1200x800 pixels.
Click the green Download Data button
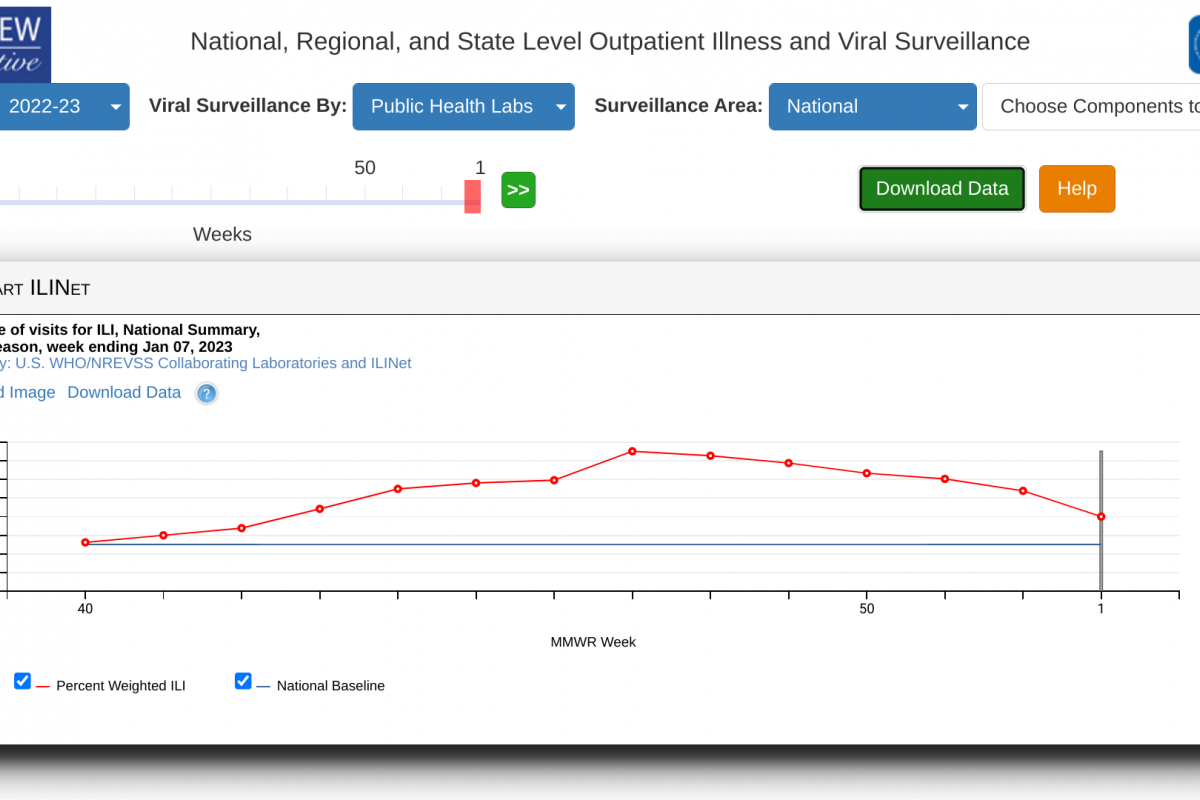pyautogui.click(x=942, y=189)
